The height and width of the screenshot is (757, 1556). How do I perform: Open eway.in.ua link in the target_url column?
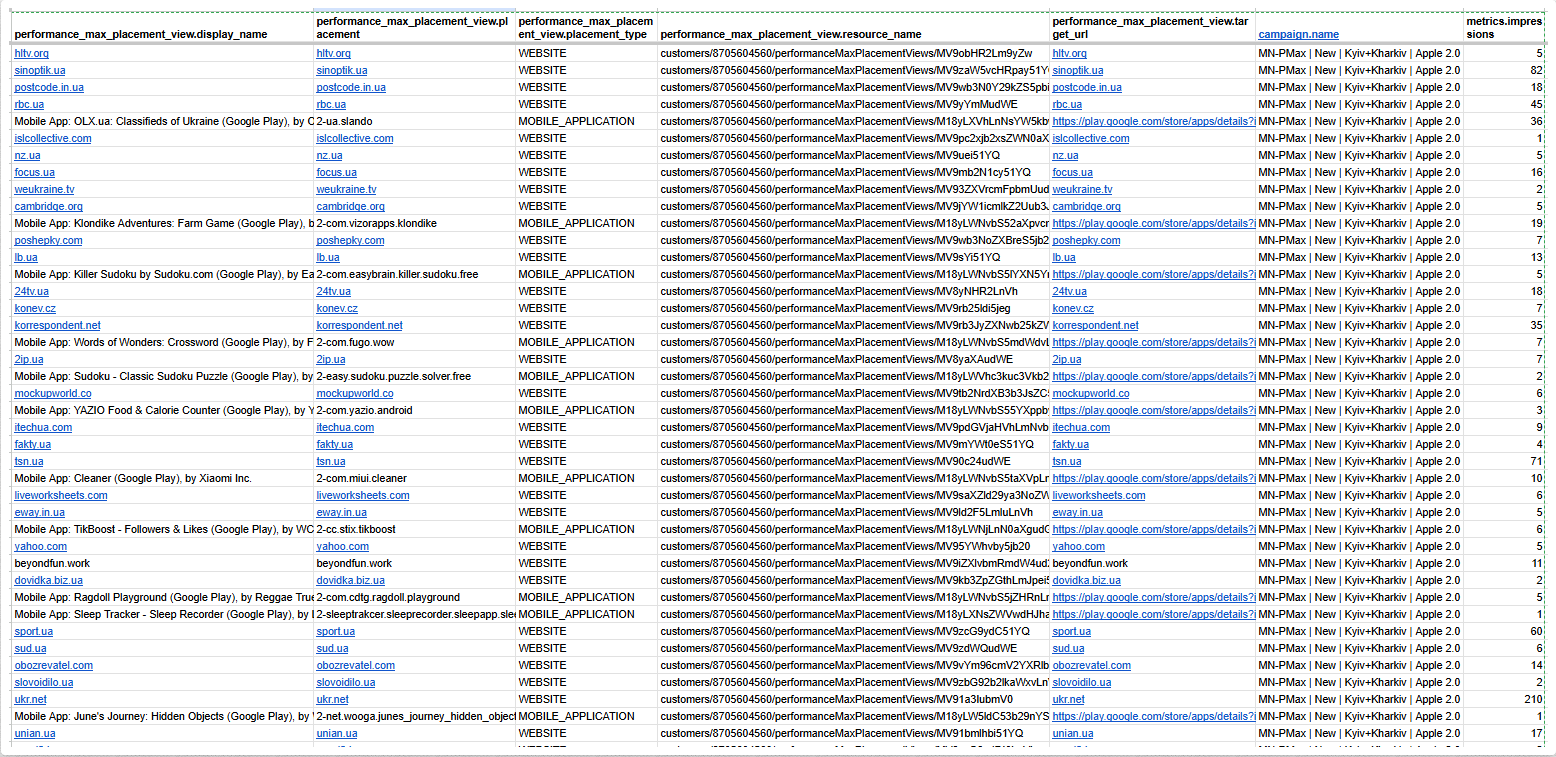[1078, 512]
